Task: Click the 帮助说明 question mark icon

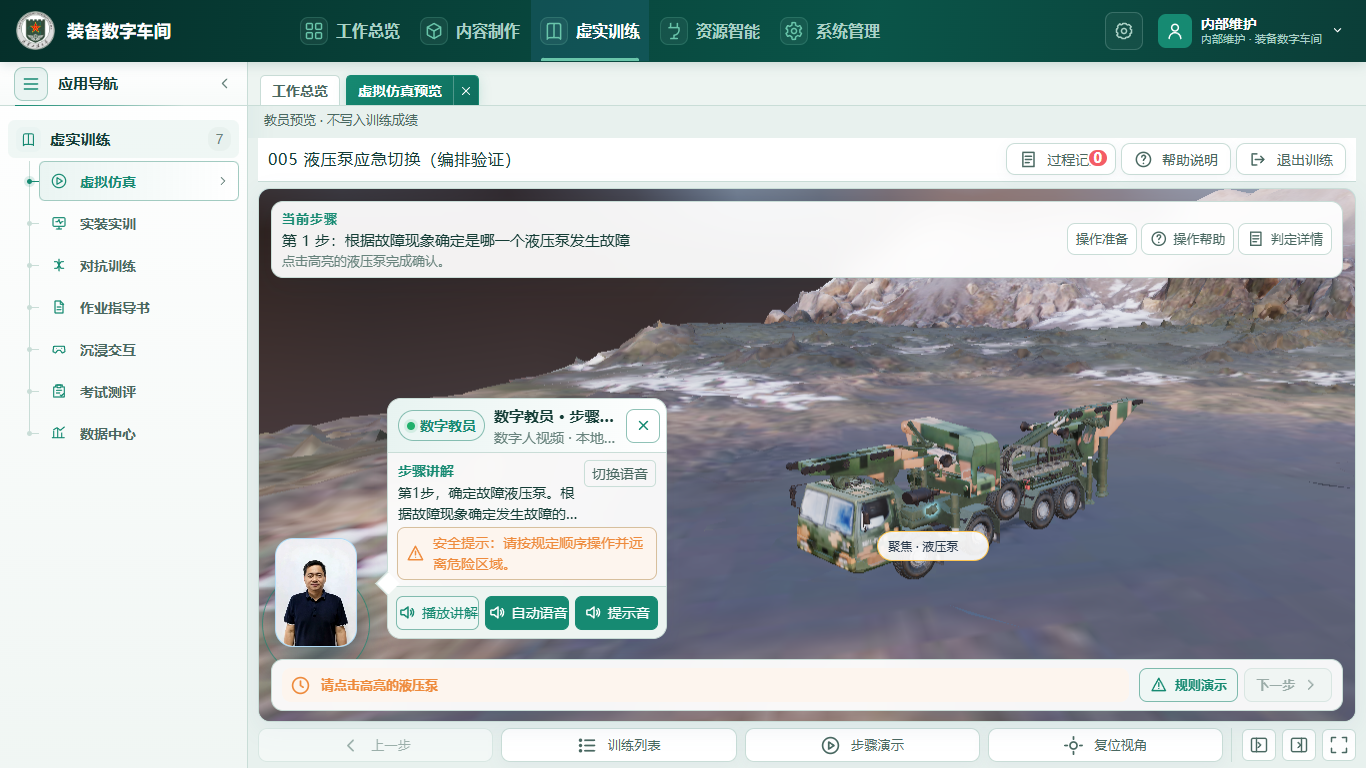Action: tap(1143, 160)
